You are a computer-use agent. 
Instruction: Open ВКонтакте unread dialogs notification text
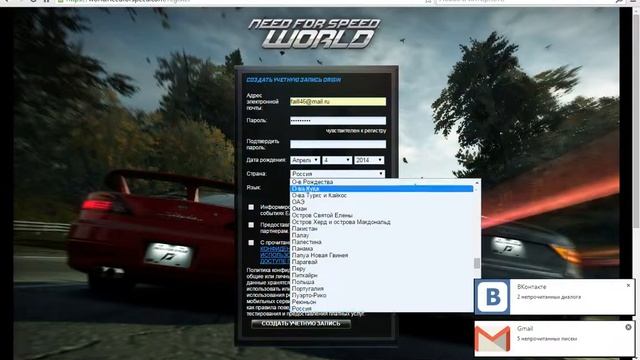(549, 297)
